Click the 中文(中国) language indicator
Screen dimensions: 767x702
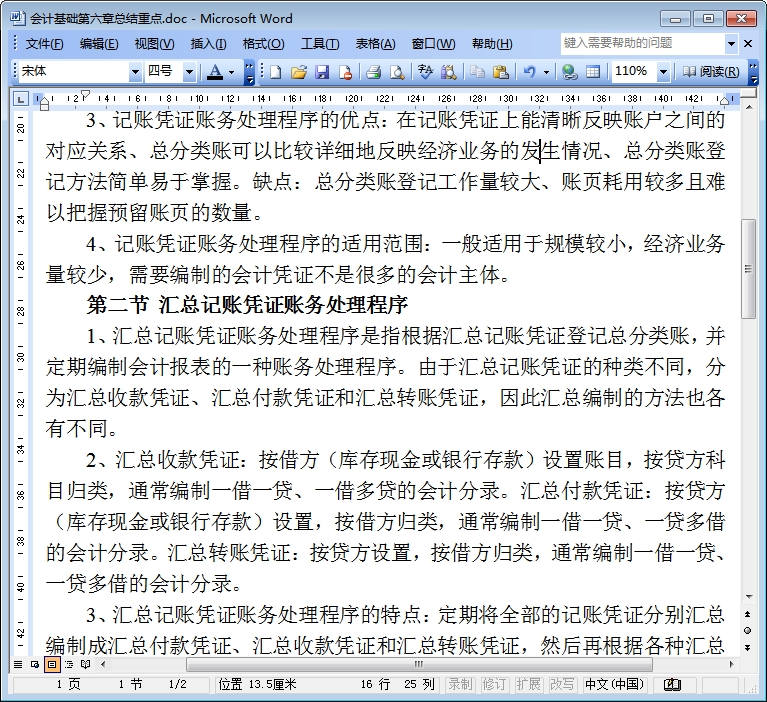[x=614, y=684]
